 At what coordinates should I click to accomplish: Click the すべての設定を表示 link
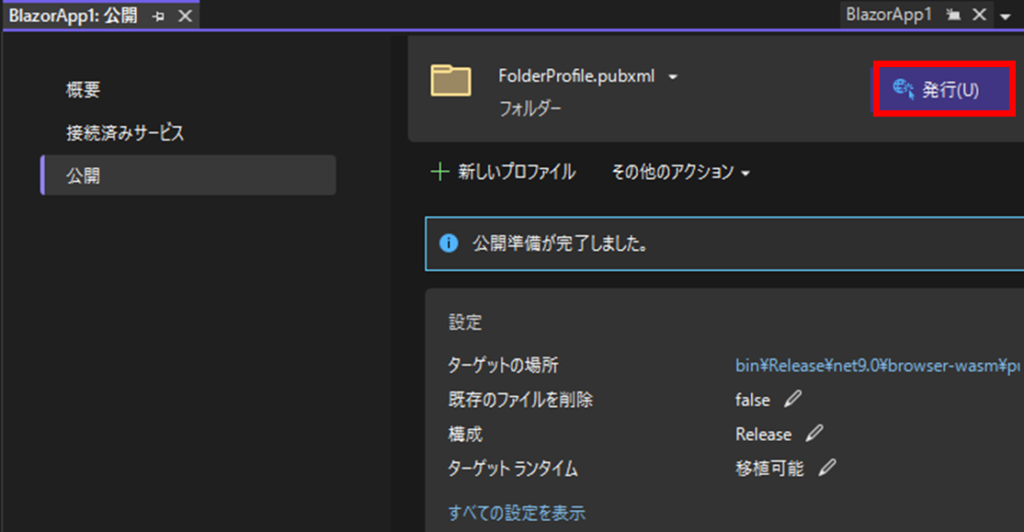coord(516,513)
